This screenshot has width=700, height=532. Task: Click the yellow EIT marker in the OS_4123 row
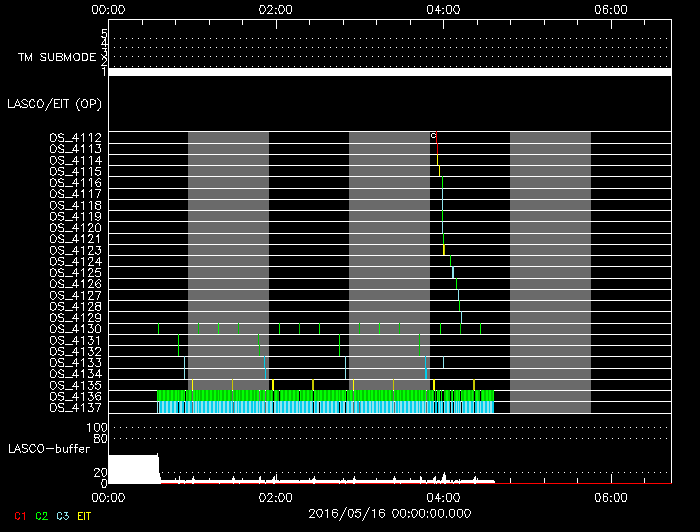[x=443, y=249]
